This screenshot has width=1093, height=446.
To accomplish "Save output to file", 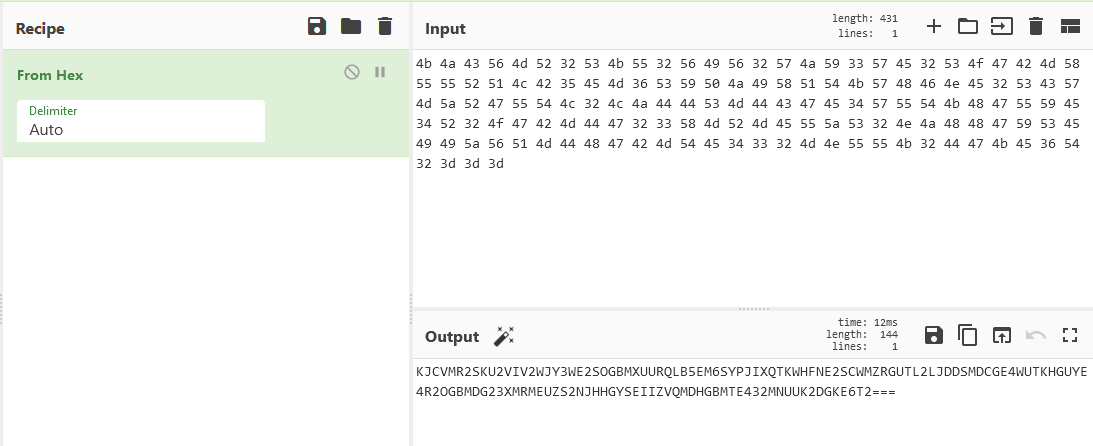I will click(933, 336).
